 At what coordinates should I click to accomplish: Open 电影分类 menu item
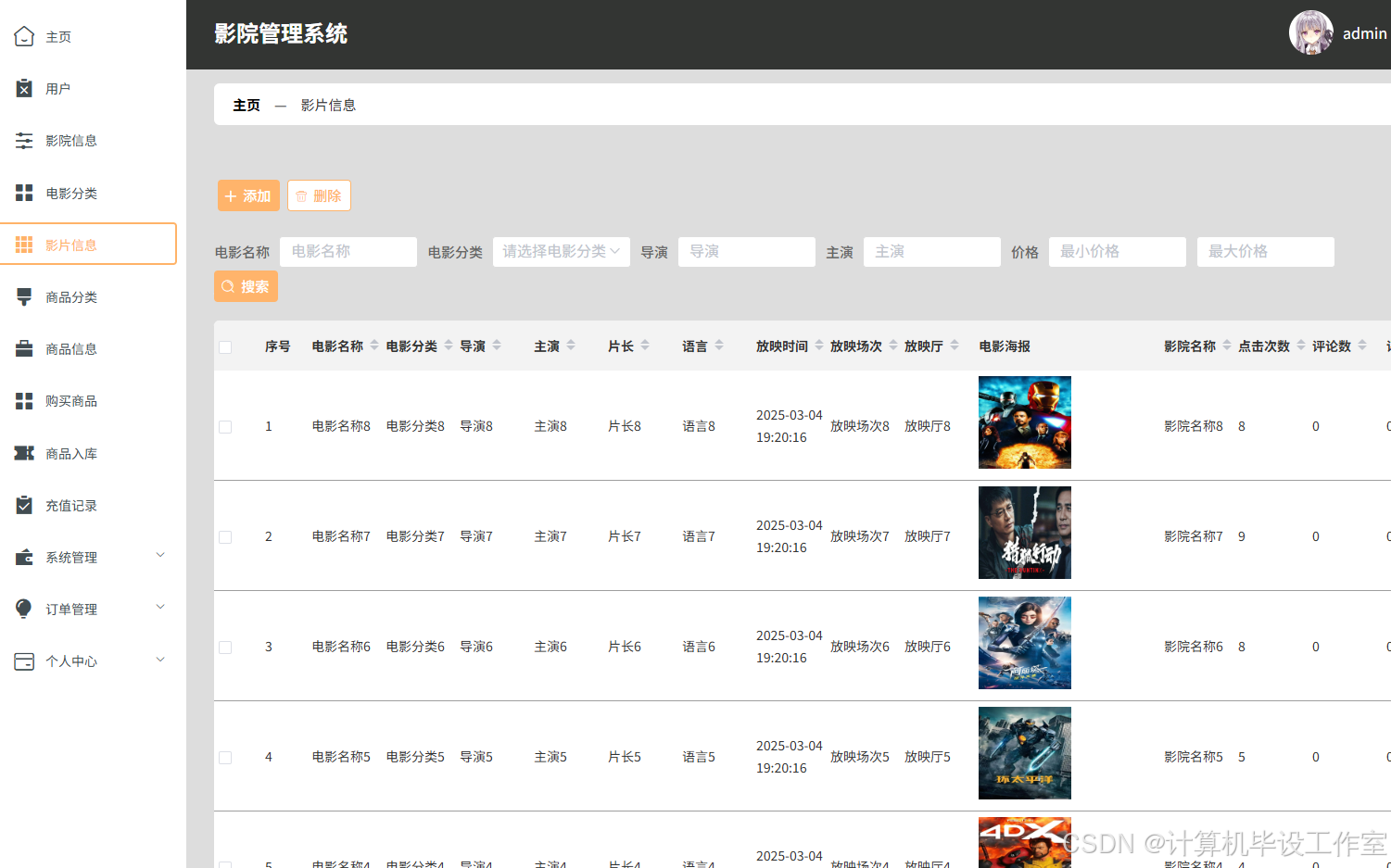[x=71, y=194]
